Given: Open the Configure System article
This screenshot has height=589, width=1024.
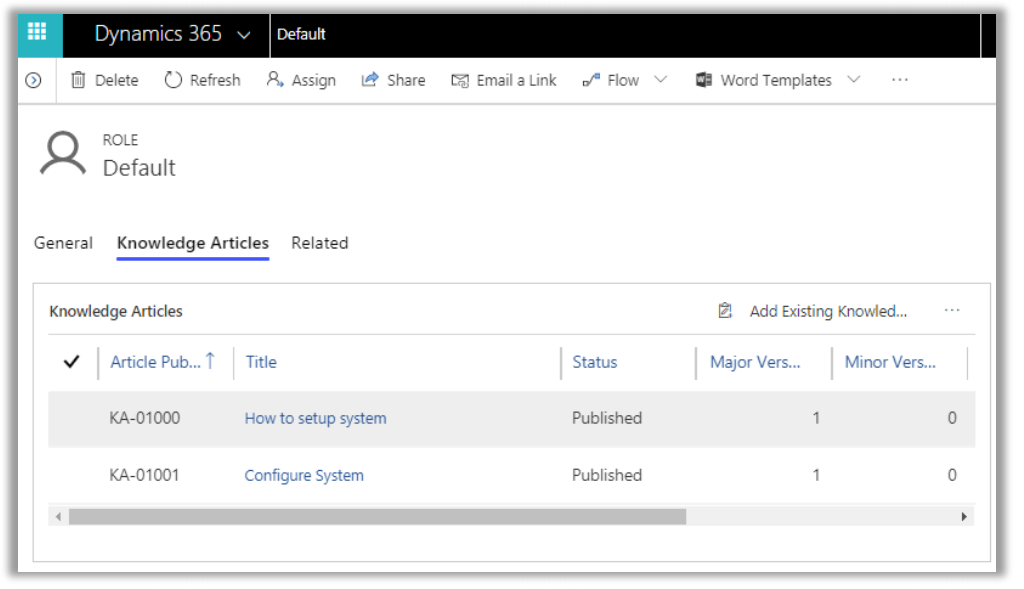Looking at the screenshot, I should (x=304, y=475).
